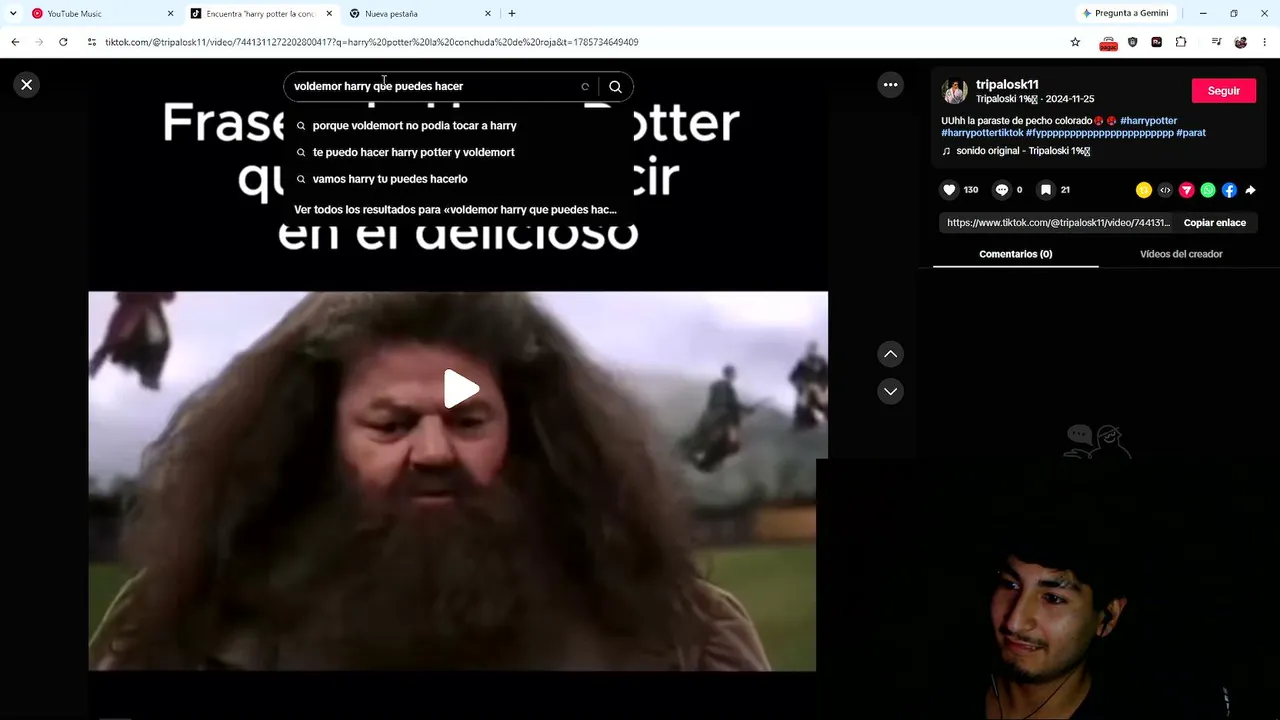This screenshot has width=1280, height=720.
Task: Go back with browser back arrow
Action: [x=15, y=42]
